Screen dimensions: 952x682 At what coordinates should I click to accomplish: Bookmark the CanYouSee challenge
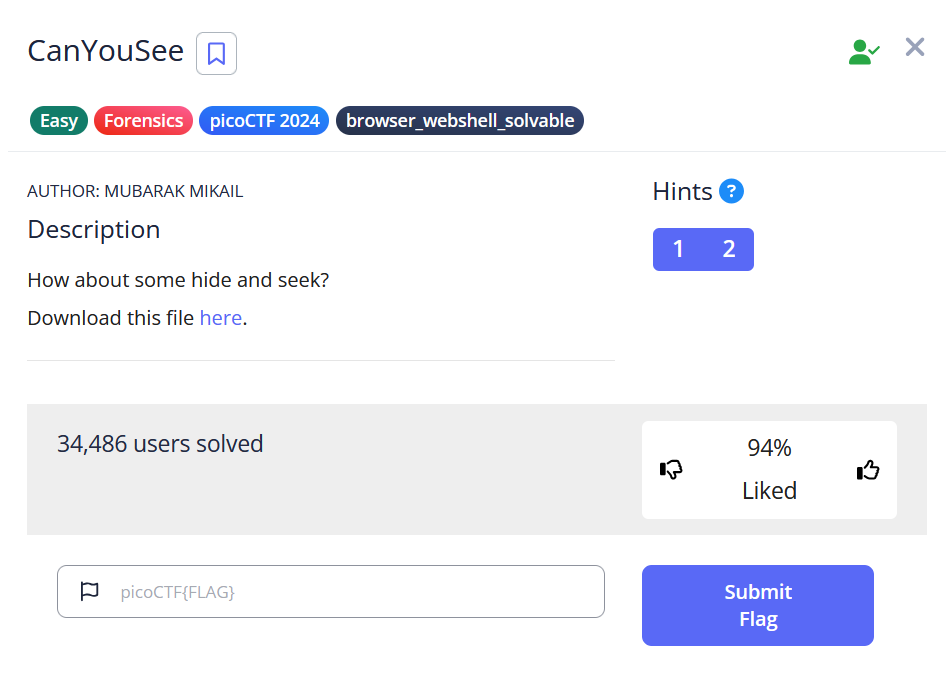click(216, 54)
